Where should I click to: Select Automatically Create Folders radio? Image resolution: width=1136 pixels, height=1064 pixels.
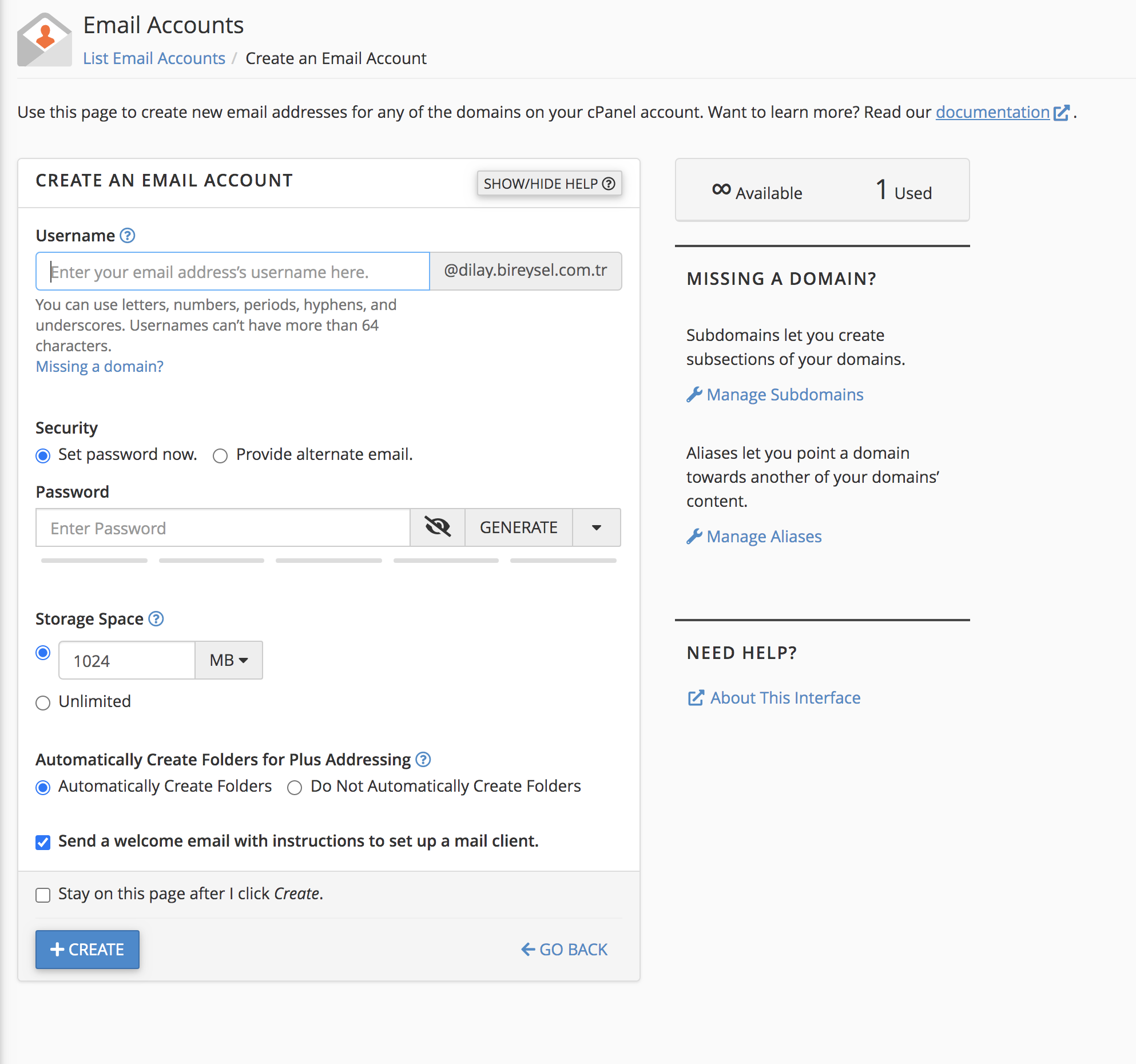43,787
